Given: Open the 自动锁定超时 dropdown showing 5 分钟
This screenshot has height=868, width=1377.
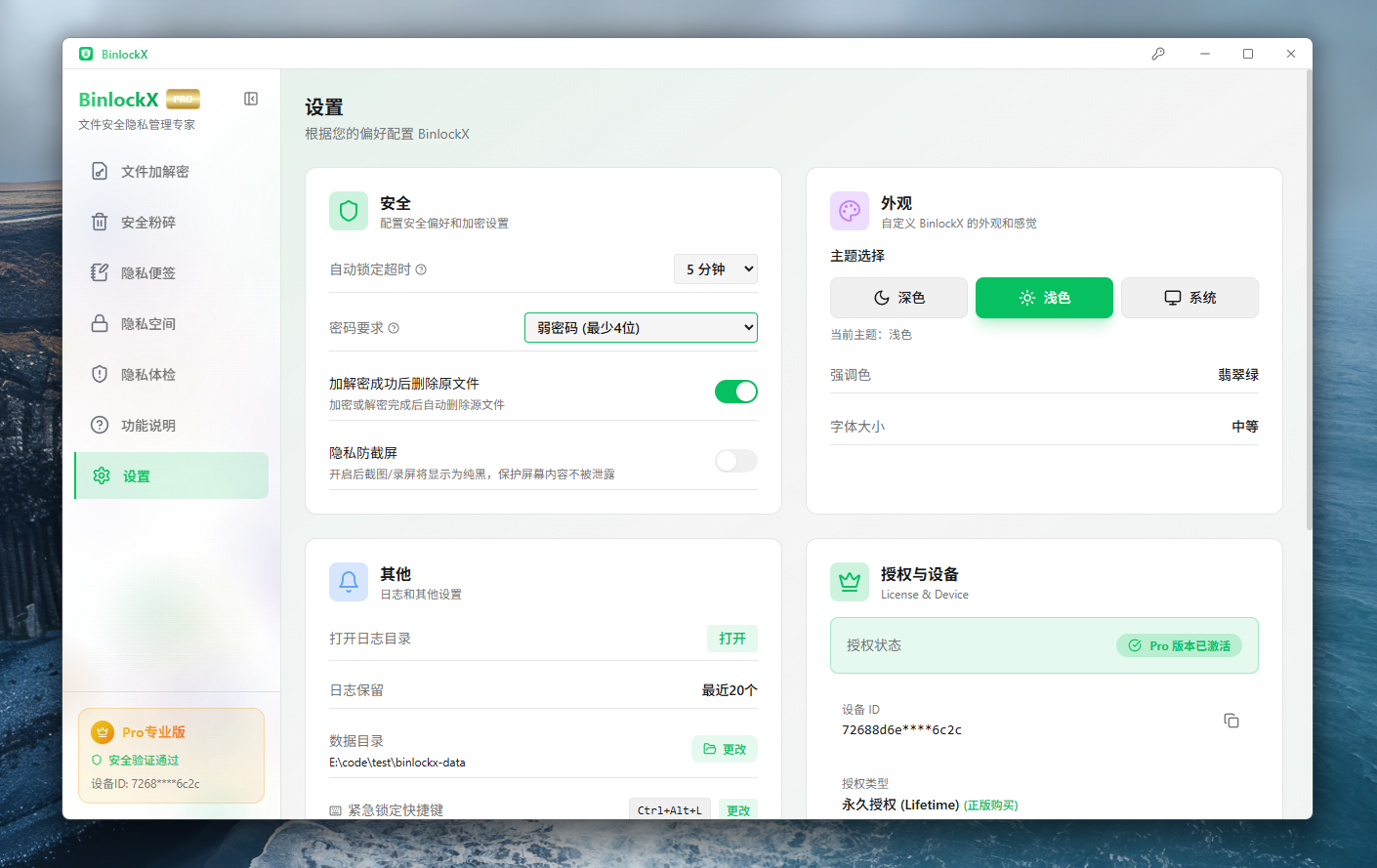Looking at the screenshot, I should pyautogui.click(x=716, y=269).
